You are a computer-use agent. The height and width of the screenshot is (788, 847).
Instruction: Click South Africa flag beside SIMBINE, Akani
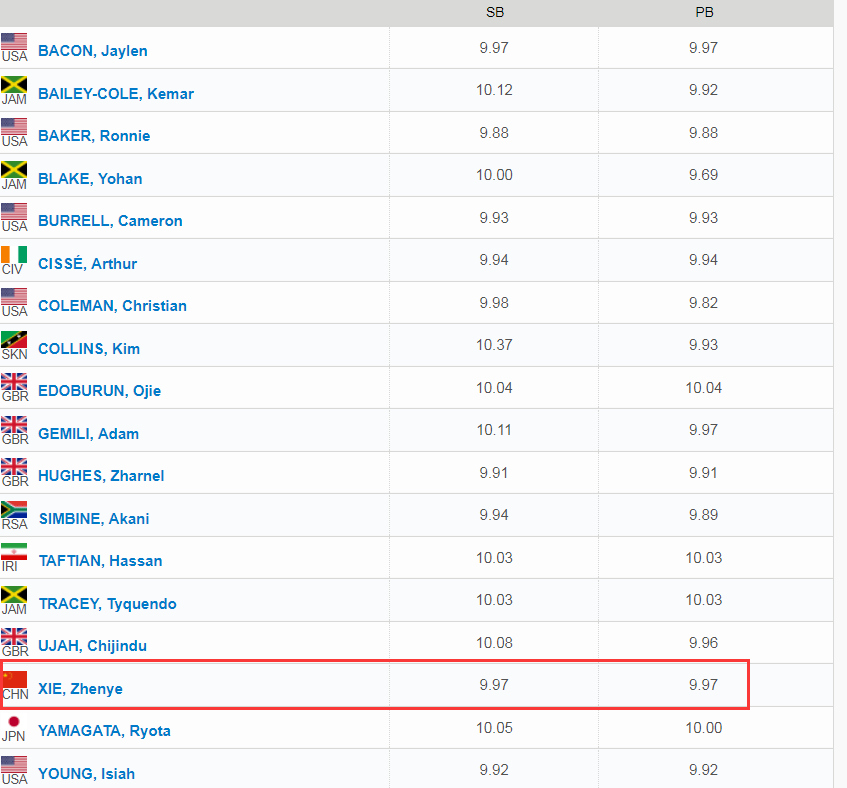pyautogui.click(x=14, y=509)
